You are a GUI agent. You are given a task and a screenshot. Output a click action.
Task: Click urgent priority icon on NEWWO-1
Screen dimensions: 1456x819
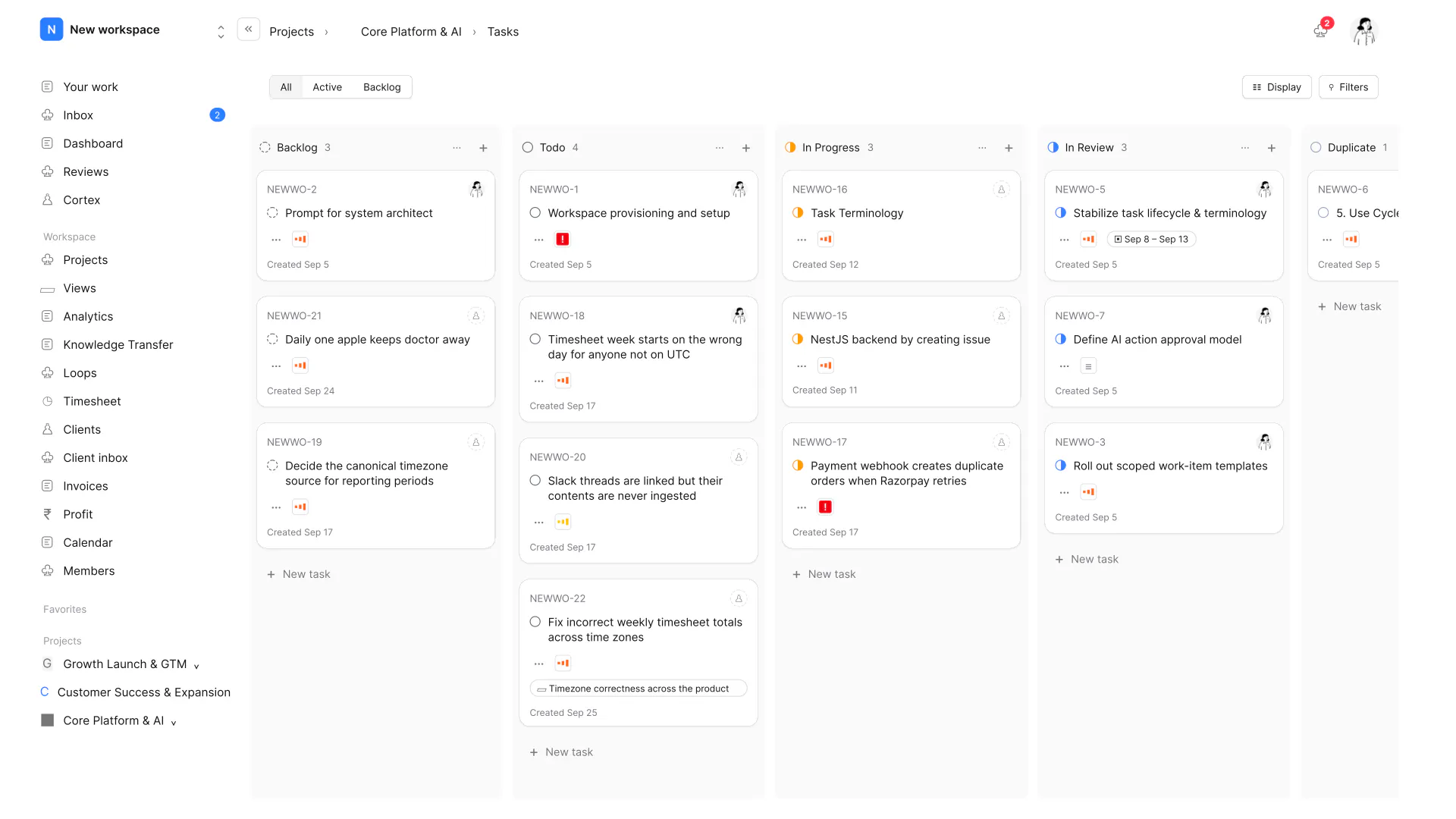click(x=563, y=239)
